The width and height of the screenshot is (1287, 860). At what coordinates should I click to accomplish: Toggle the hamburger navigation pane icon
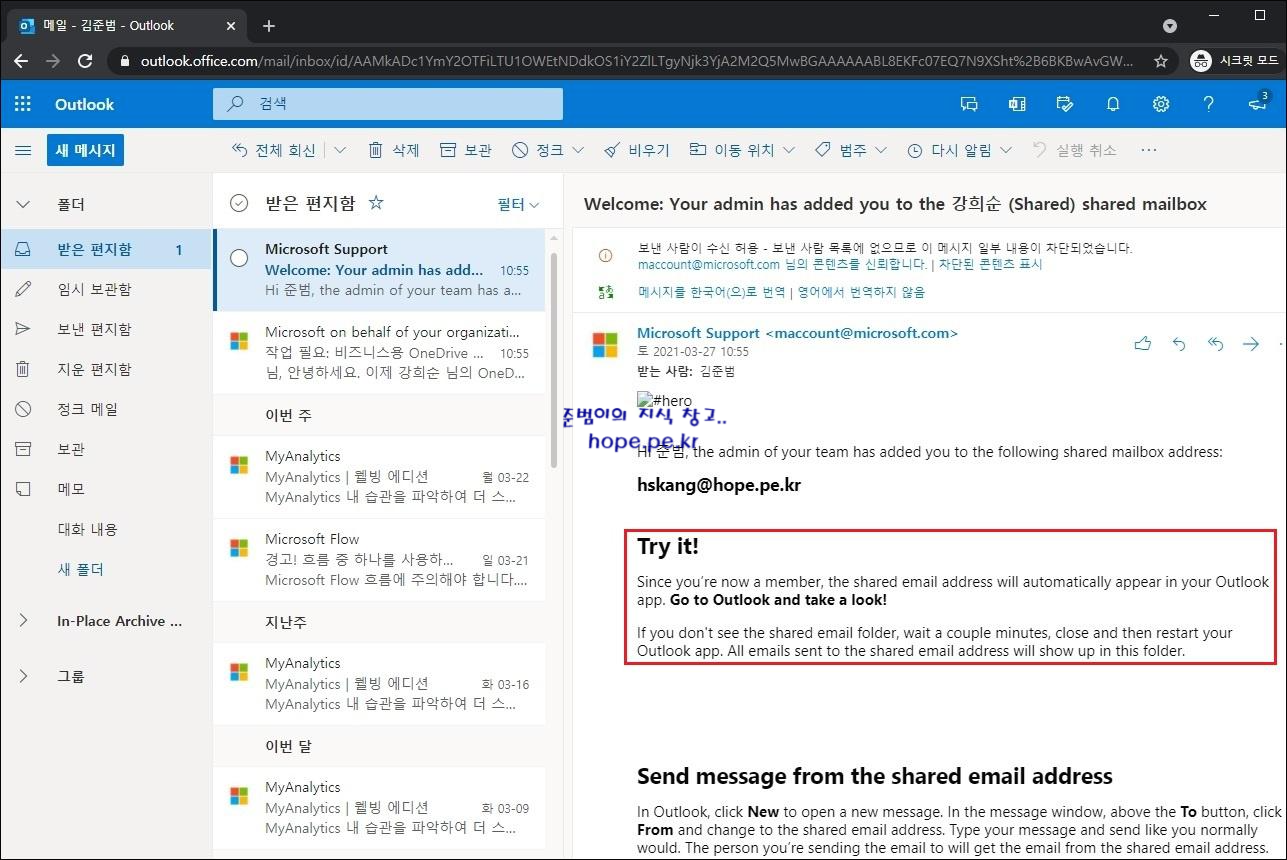click(x=22, y=150)
